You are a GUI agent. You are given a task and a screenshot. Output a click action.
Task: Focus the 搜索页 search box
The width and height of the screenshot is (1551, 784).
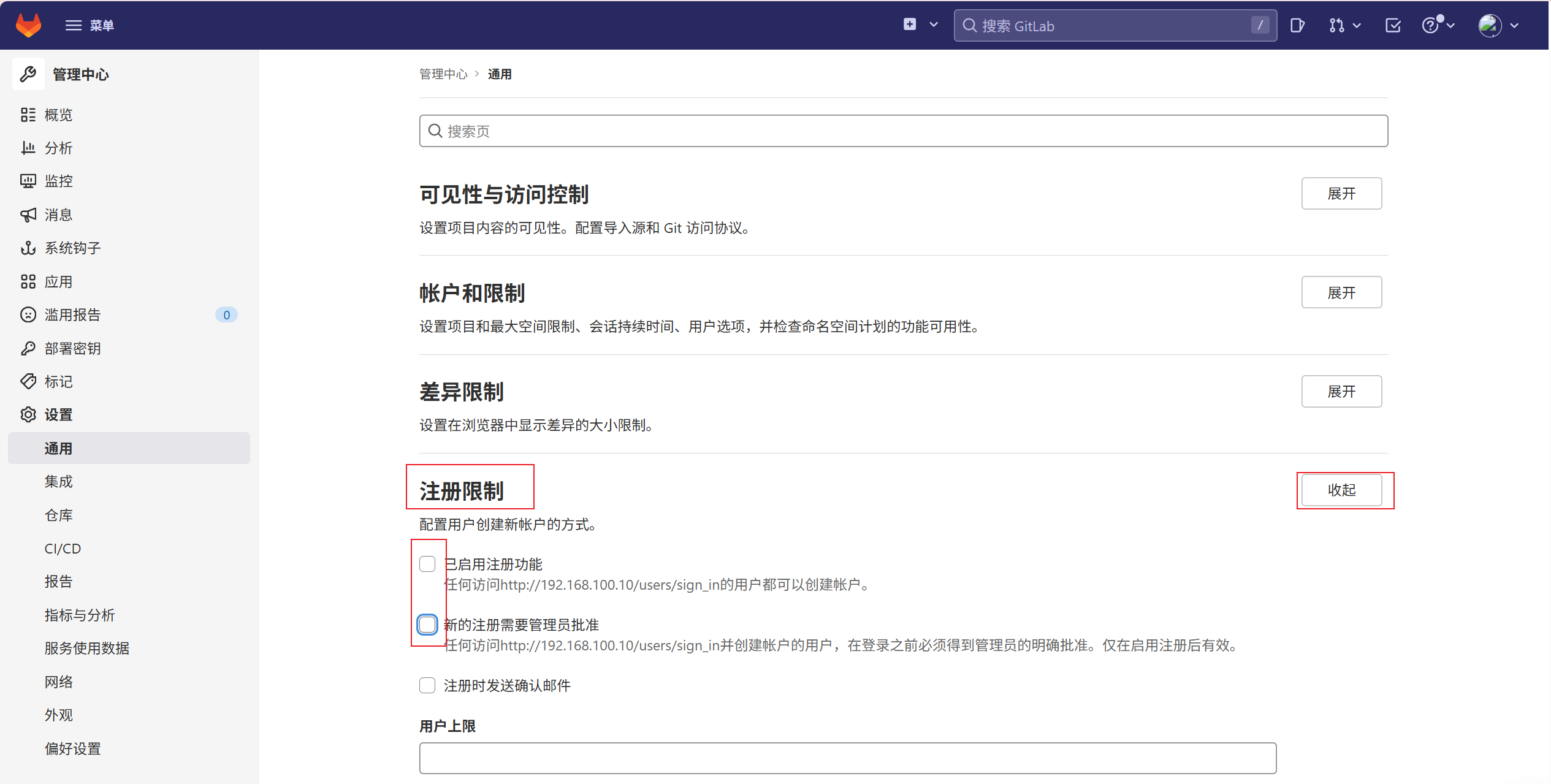pyautogui.click(x=903, y=131)
